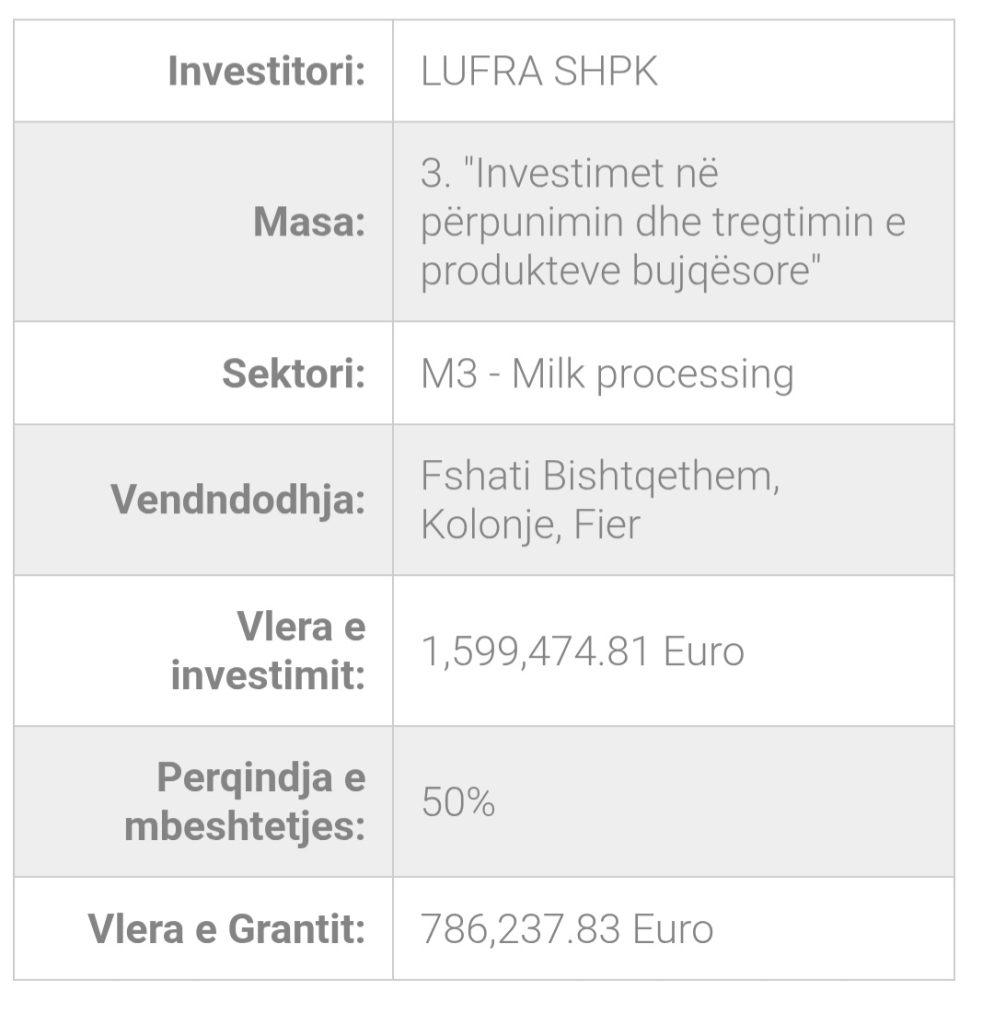This screenshot has width=994, height=1024.
Task: Click the Investitori label cell
Action: (266, 72)
